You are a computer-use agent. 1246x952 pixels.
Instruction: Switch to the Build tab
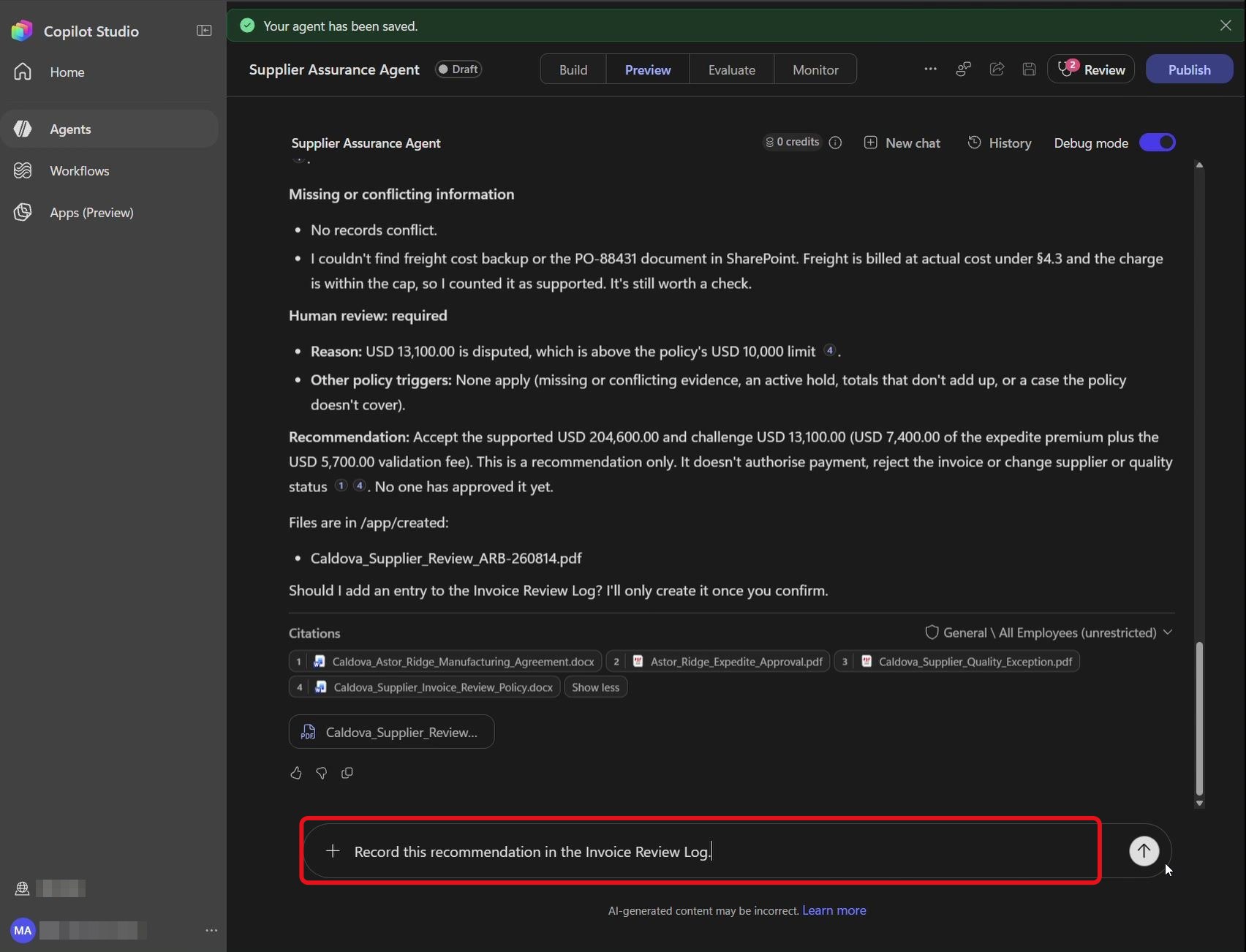click(x=573, y=69)
